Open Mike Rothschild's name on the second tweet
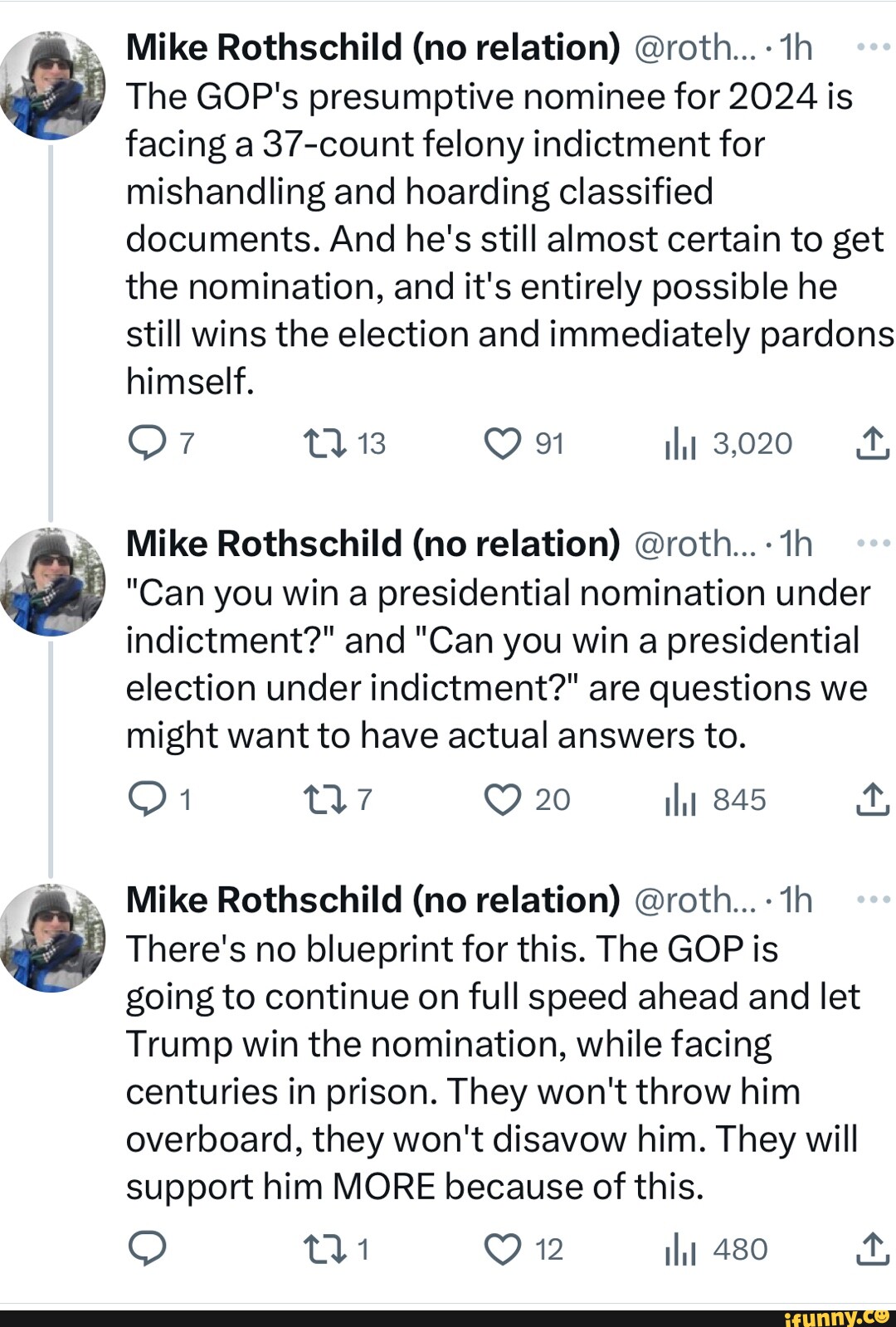Viewport: 896px width, 1327px height. pyautogui.click(x=373, y=544)
